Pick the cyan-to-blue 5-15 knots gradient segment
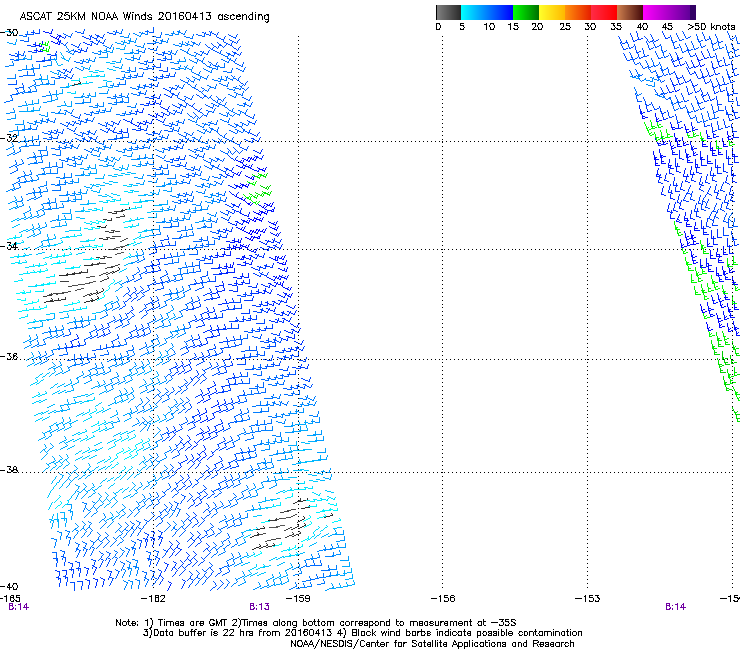 (487, 12)
